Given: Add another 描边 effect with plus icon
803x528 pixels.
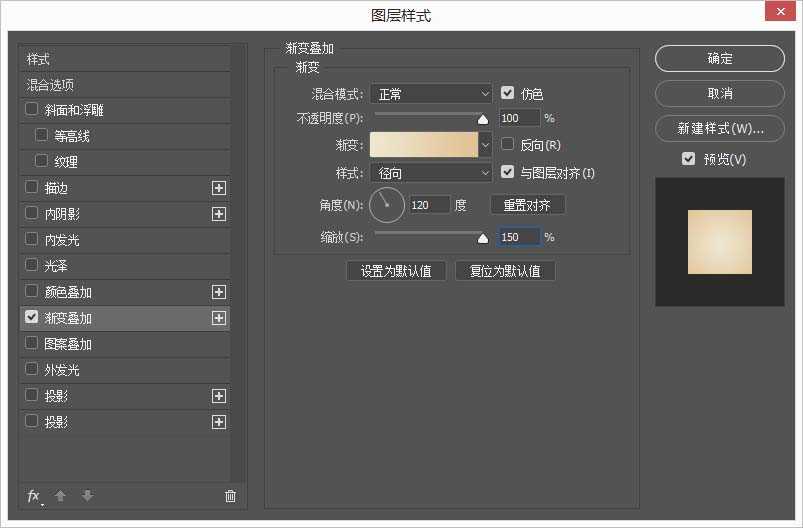Looking at the screenshot, I should 219,188.
